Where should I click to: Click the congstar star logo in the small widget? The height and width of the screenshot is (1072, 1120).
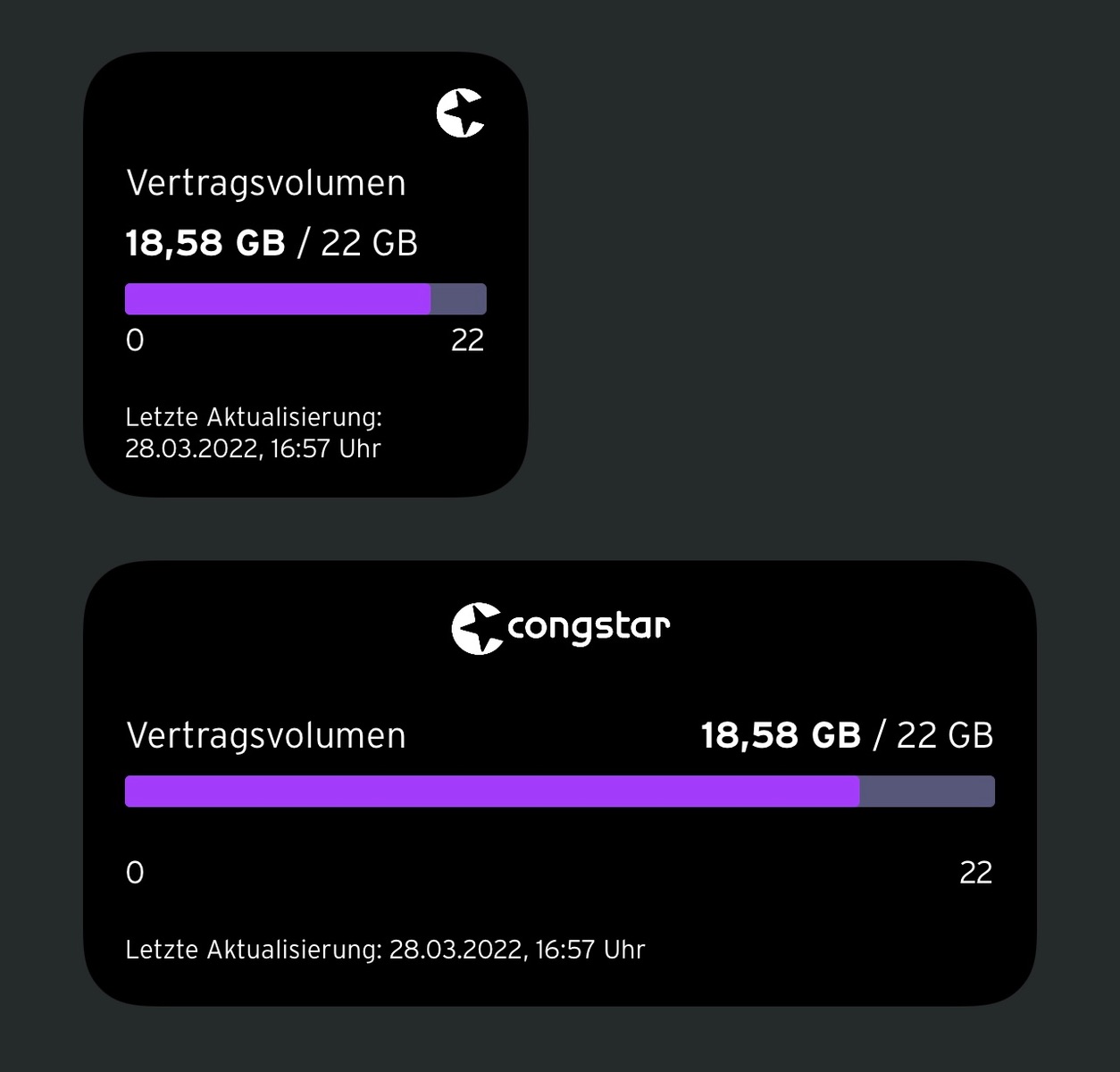tap(460, 113)
